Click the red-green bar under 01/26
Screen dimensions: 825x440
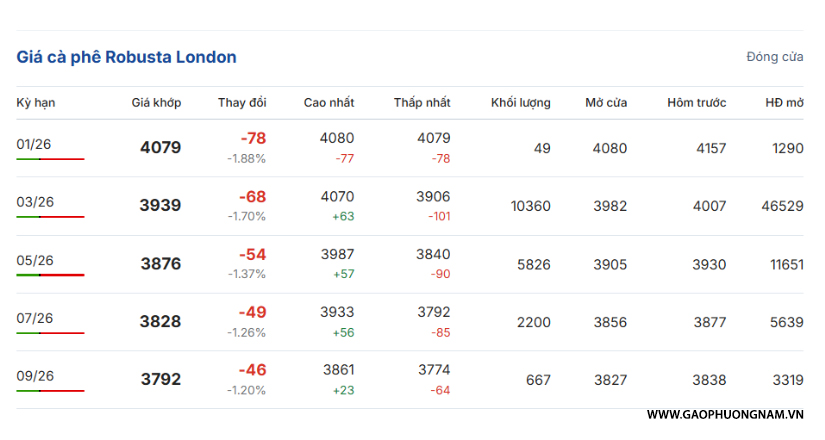[x=50, y=159]
